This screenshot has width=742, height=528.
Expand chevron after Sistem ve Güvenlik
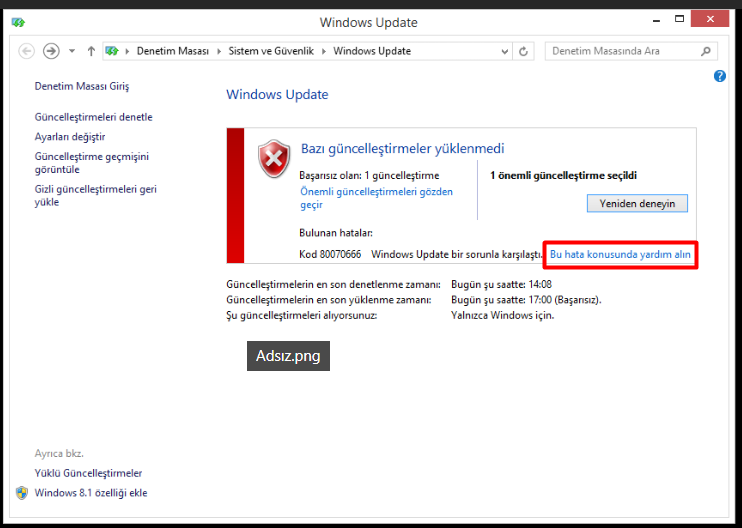[324, 51]
